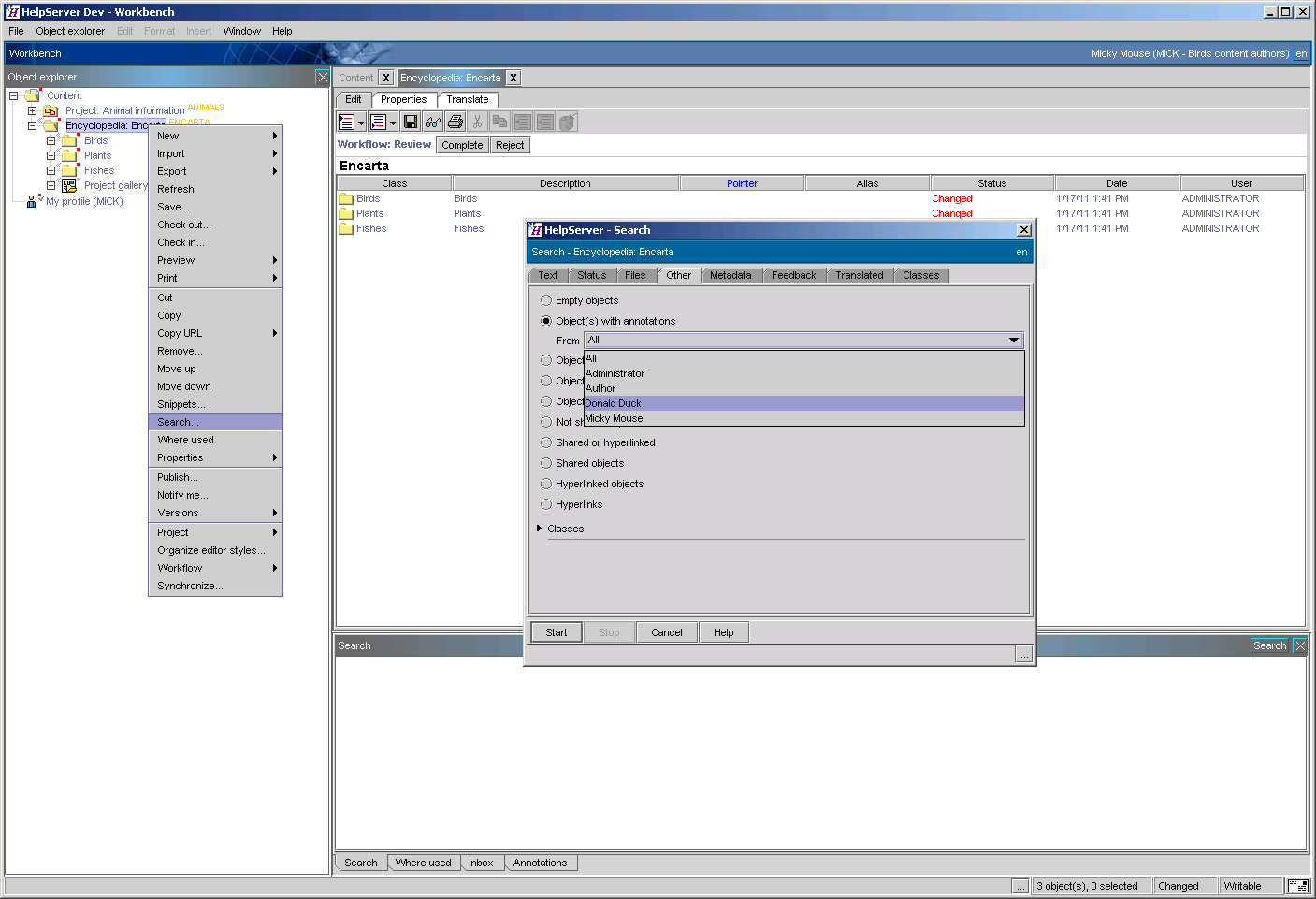The width and height of the screenshot is (1316, 899).
Task: Click the copy pages toolbar icon
Action: (x=499, y=122)
